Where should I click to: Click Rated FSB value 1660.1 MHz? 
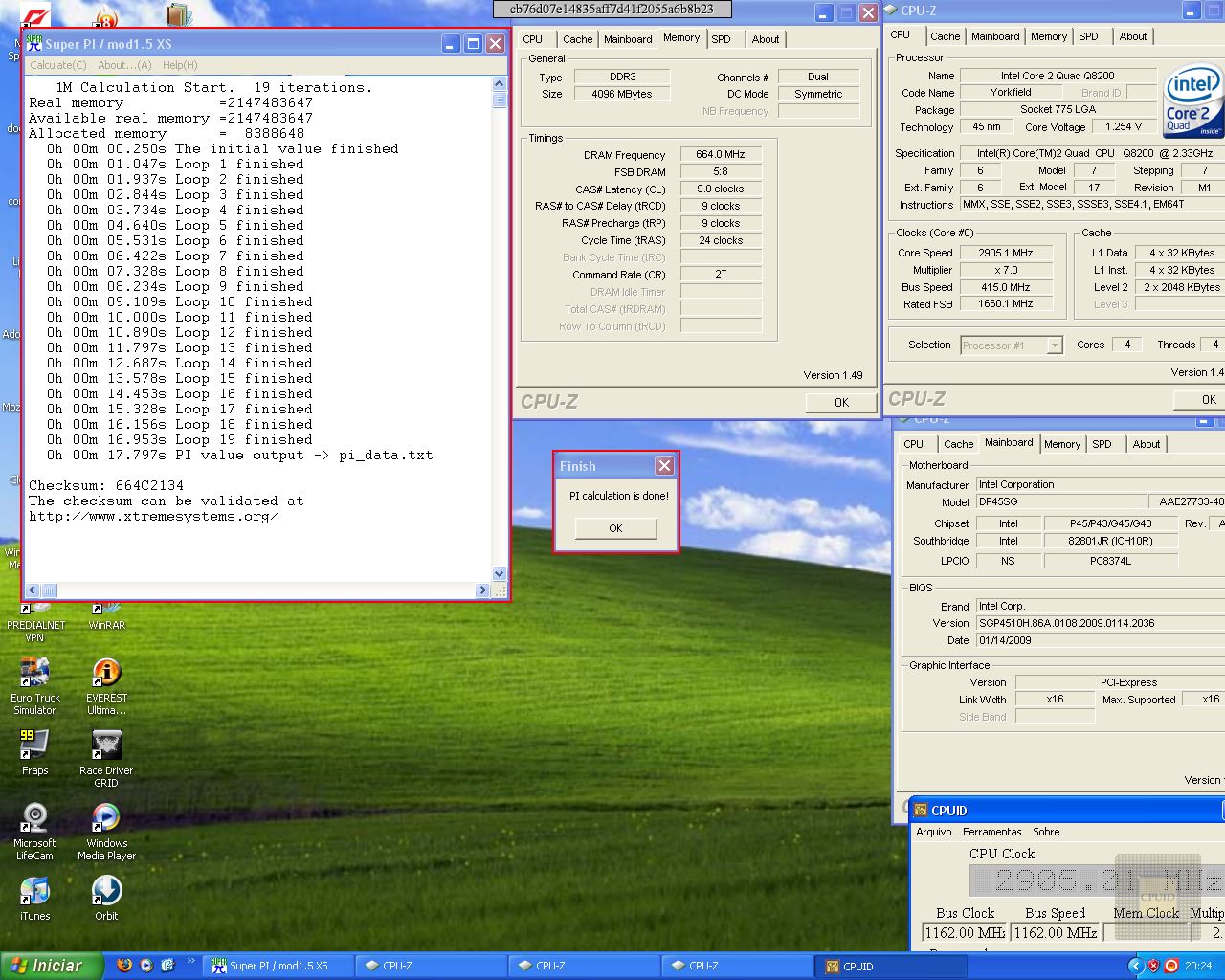1006,303
